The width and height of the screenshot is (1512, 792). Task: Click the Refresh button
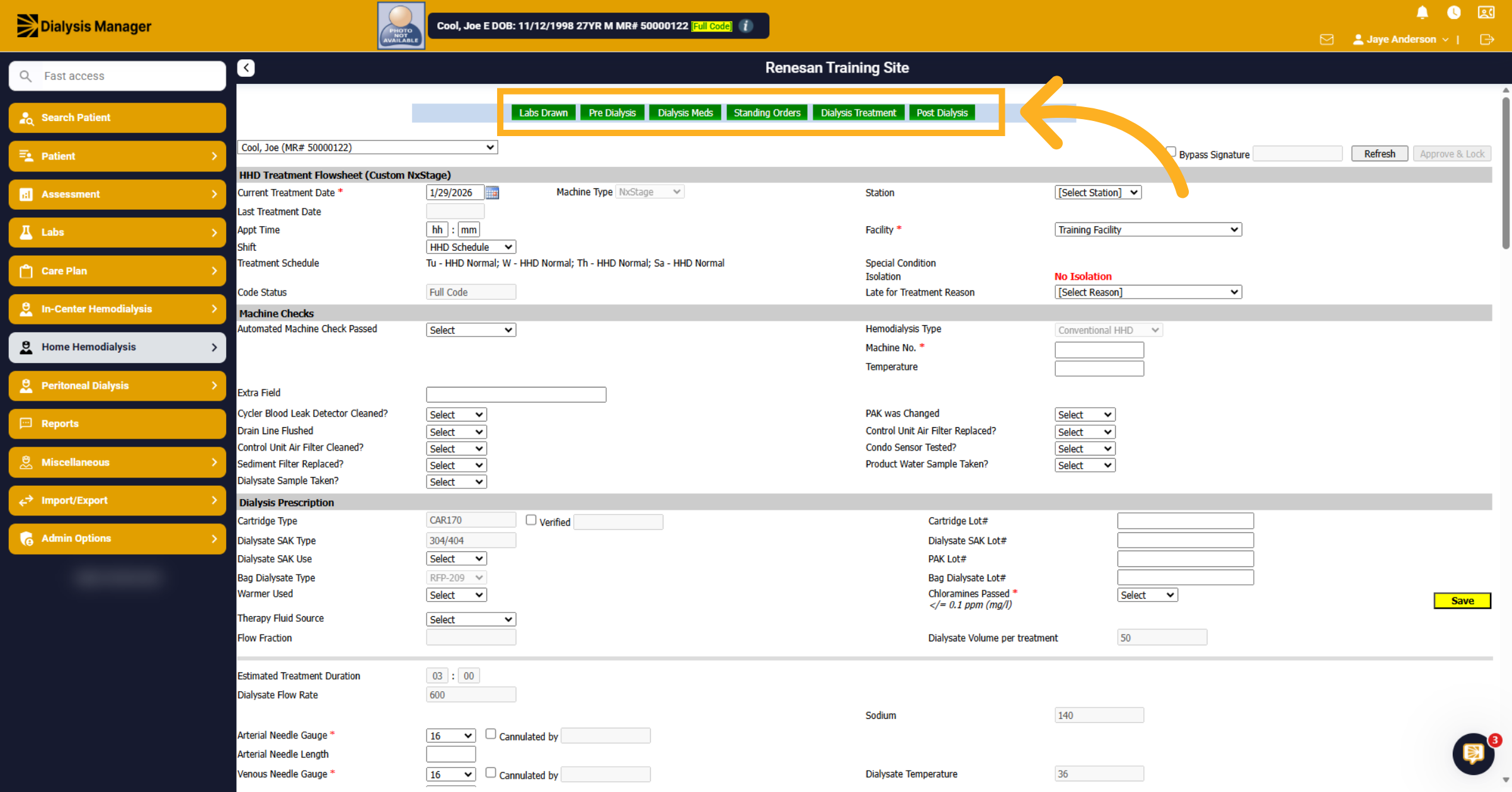pyautogui.click(x=1380, y=154)
